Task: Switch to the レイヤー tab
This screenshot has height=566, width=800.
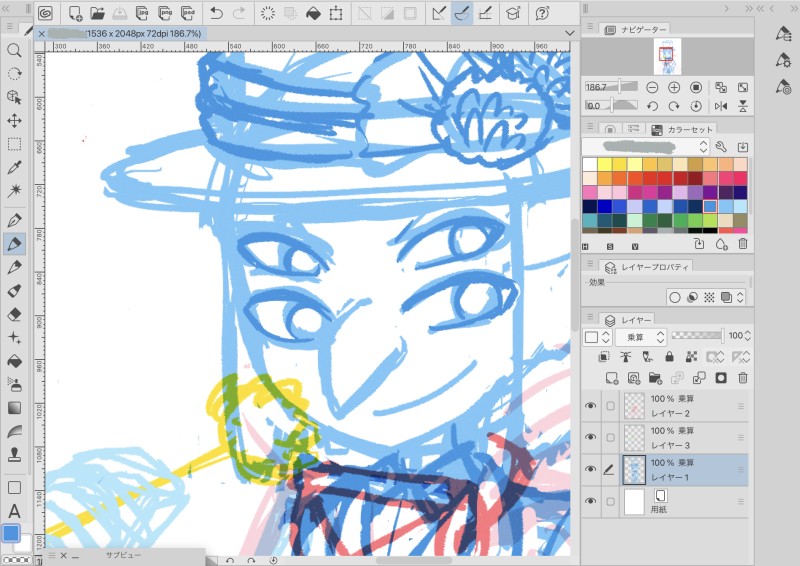Action: 628,320
